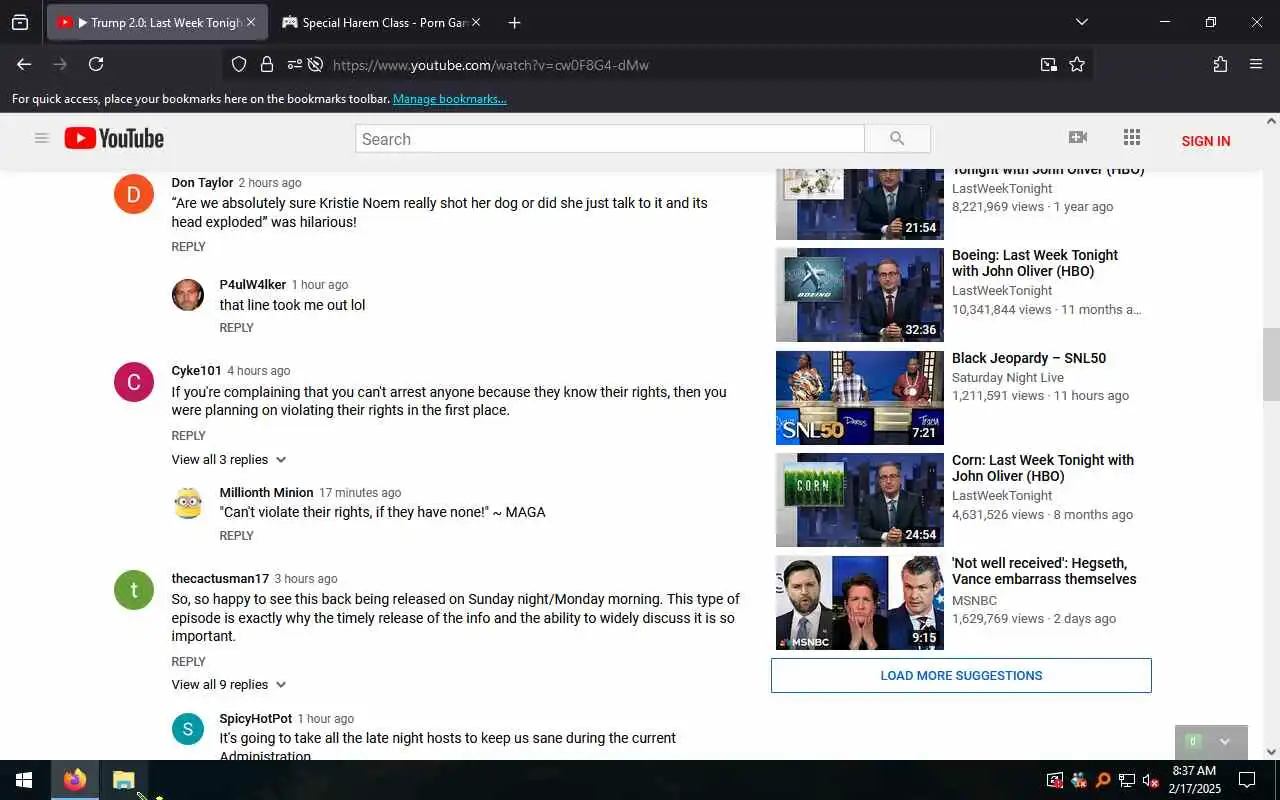Close the Special Harem Class tab
Viewport: 1280px width, 800px height.
(x=476, y=22)
